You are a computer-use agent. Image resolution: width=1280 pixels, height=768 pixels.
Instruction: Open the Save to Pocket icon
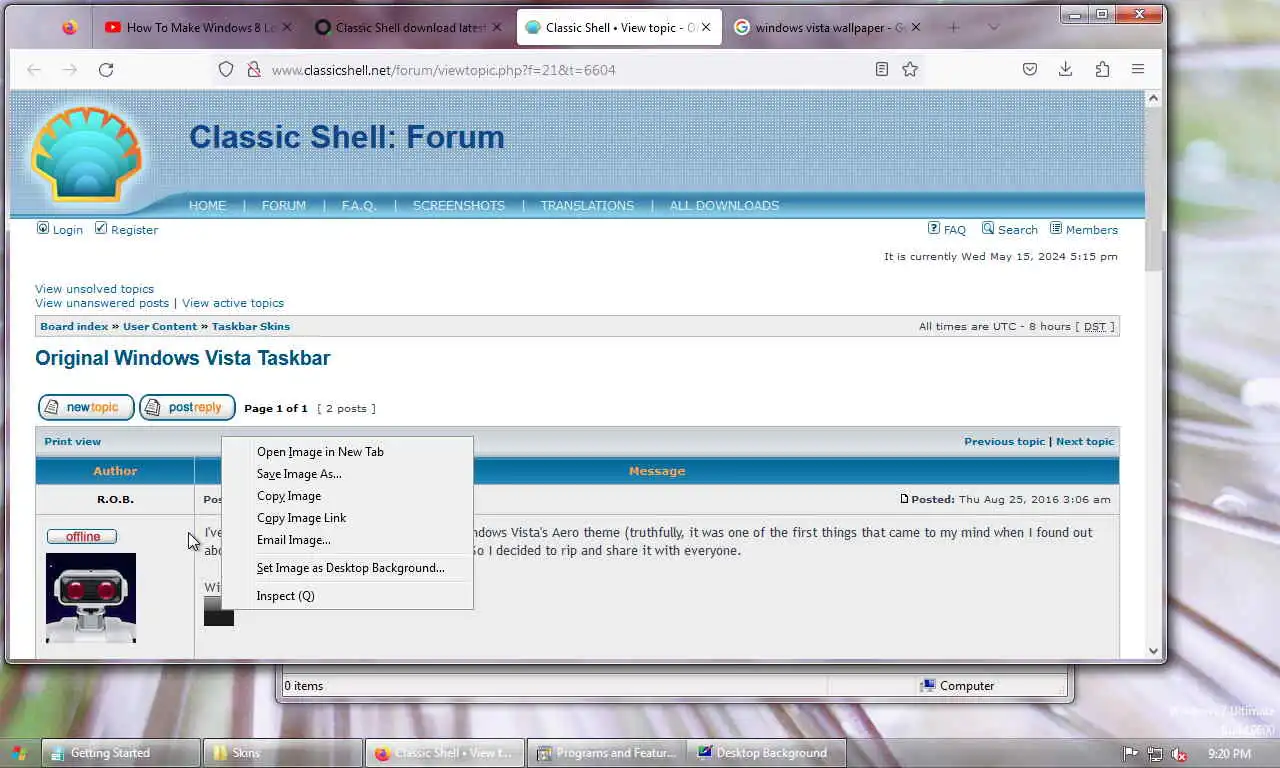coord(1030,70)
